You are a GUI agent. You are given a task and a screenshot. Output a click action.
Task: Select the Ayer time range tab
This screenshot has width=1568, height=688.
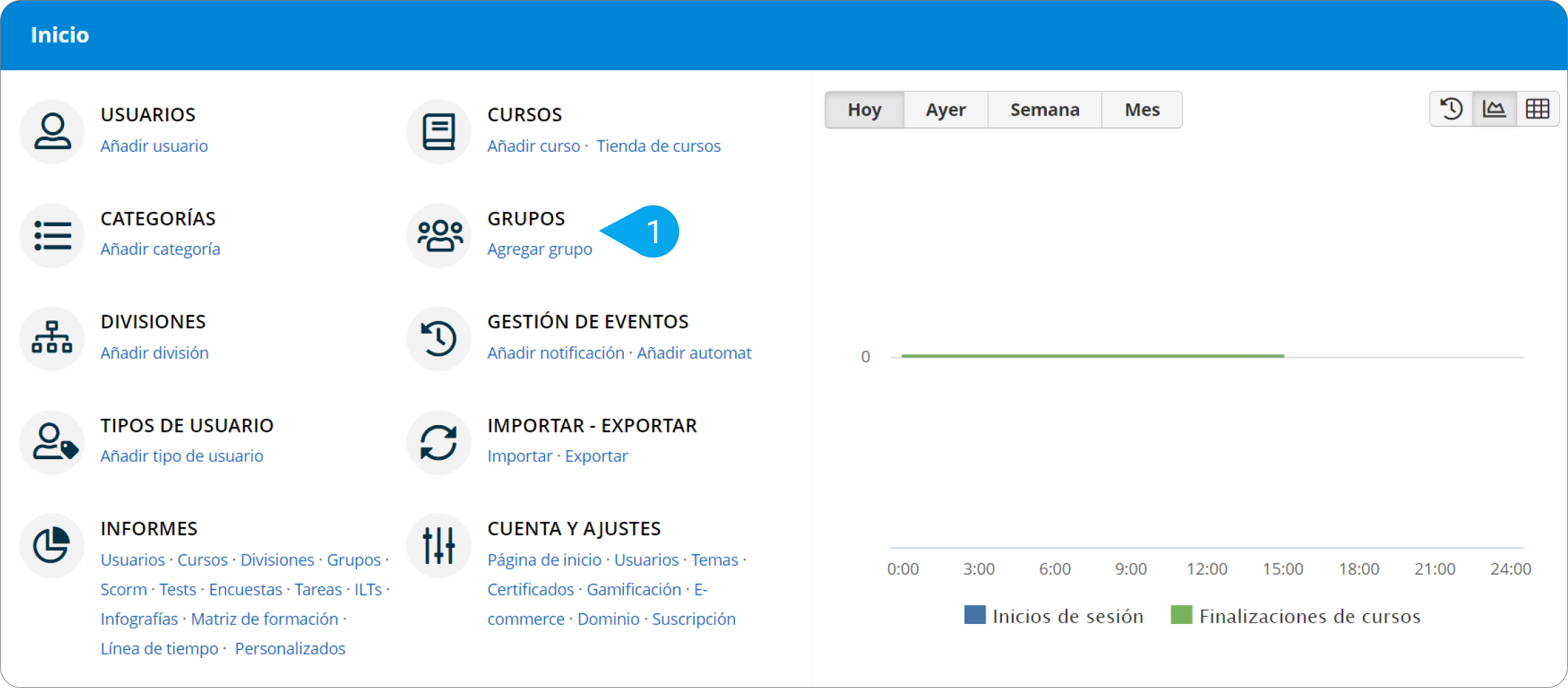(945, 110)
